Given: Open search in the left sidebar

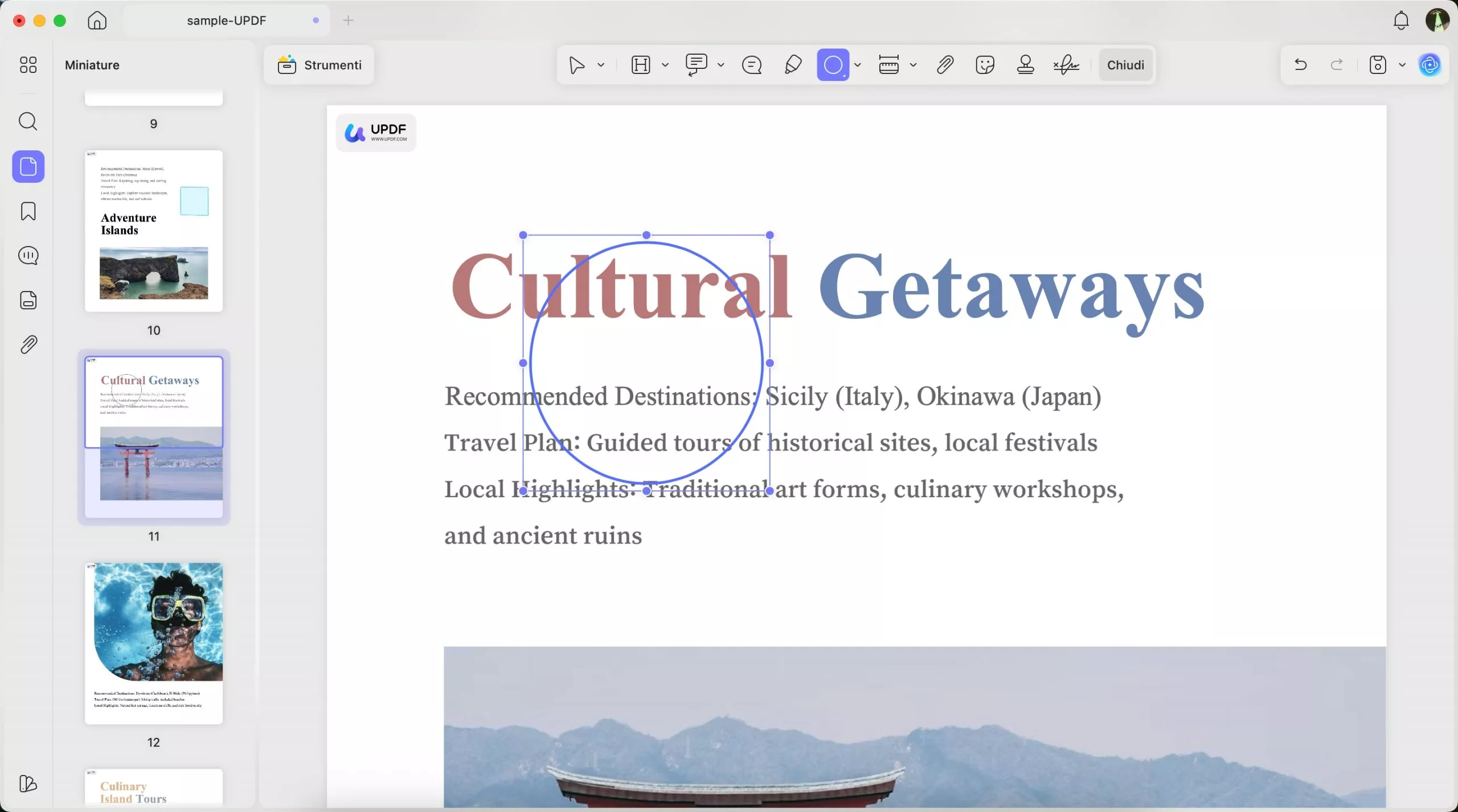Looking at the screenshot, I should click(x=28, y=121).
